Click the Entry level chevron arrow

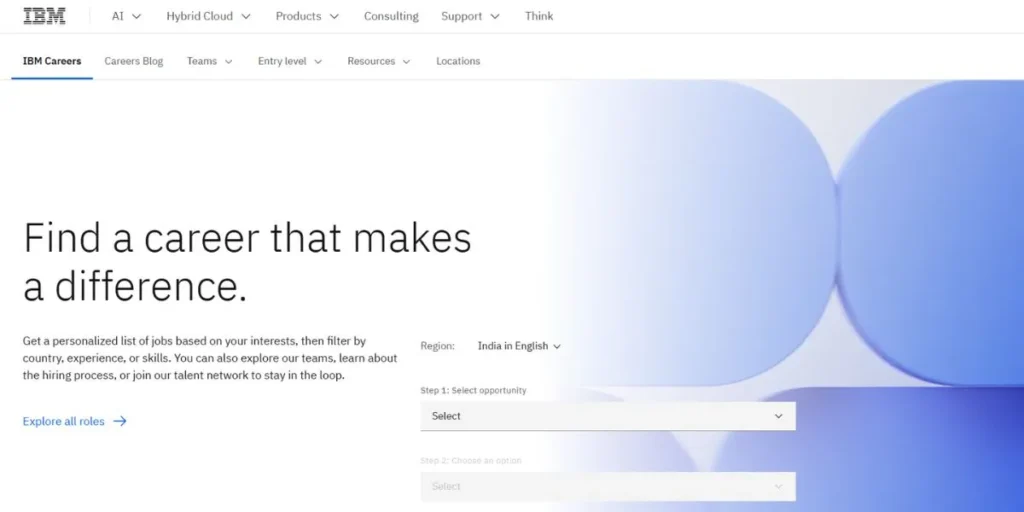(318, 62)
